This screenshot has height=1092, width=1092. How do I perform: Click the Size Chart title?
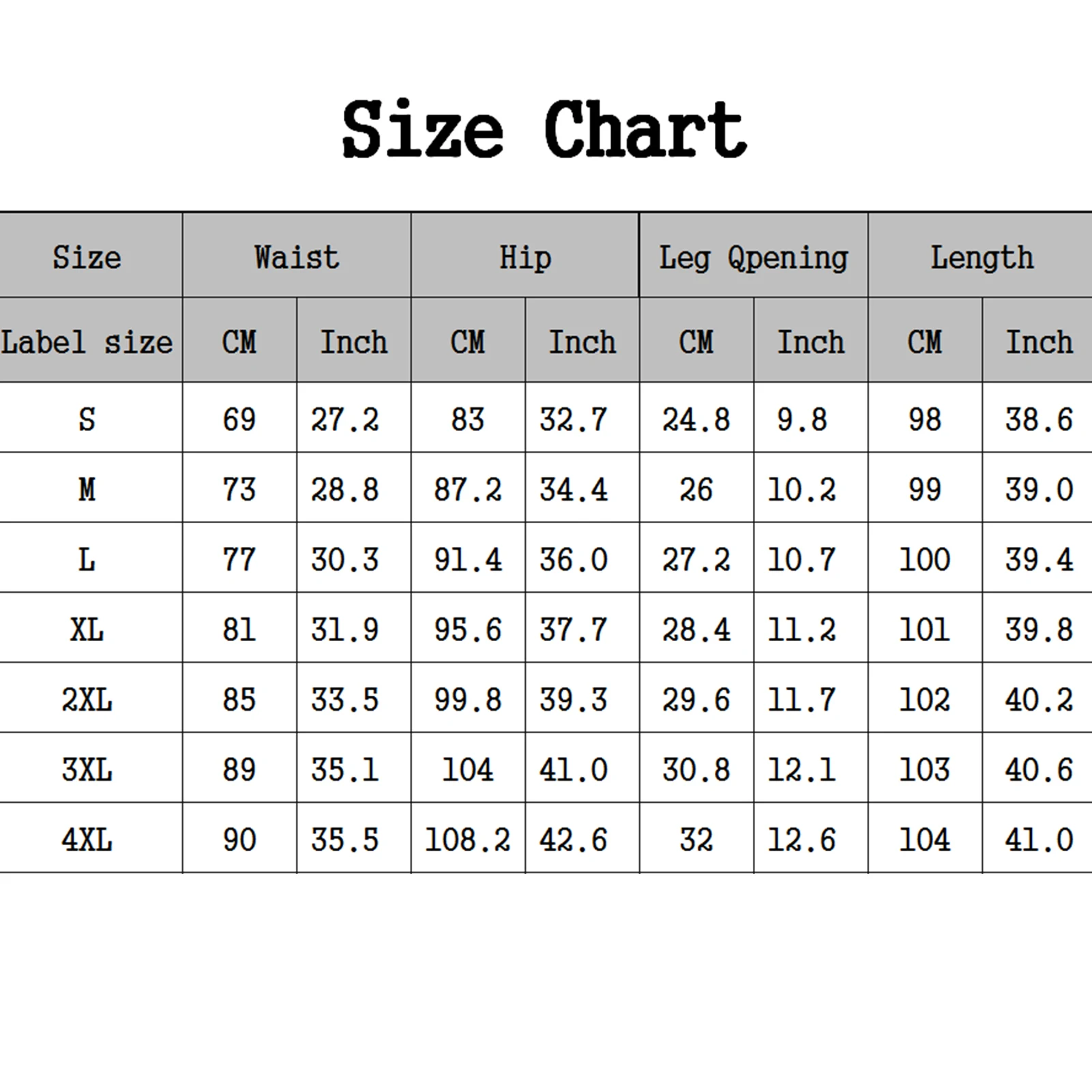[544, 130]
